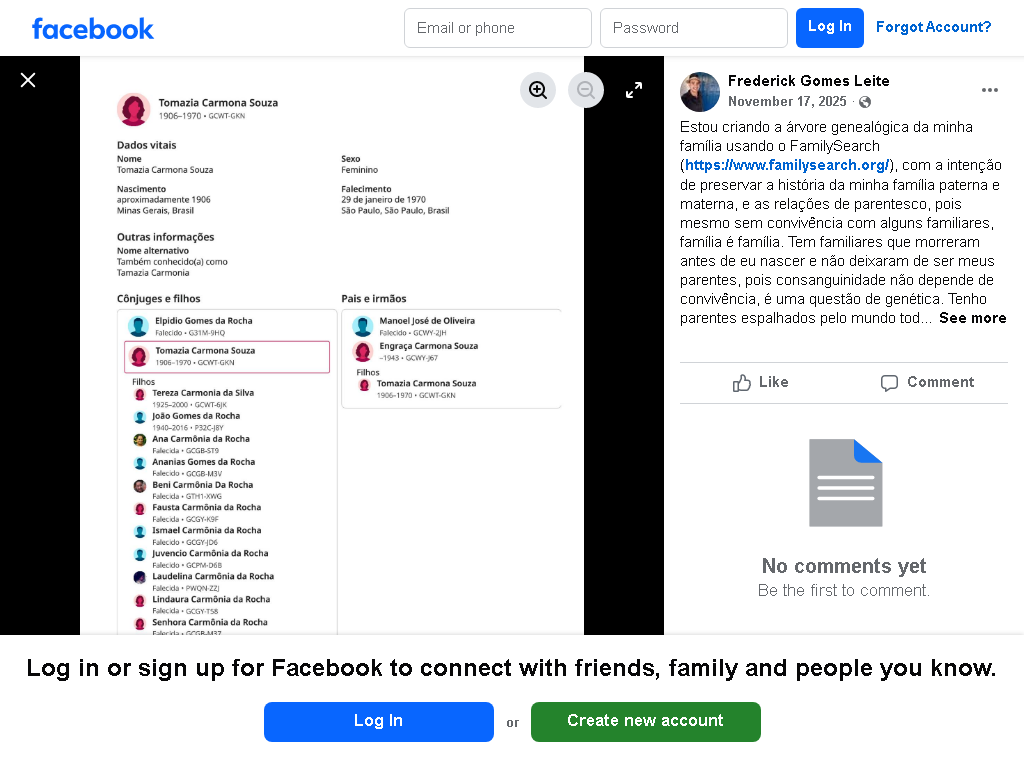Click the bottom banner Log In button
The image size is (1024, 768).
379,722
